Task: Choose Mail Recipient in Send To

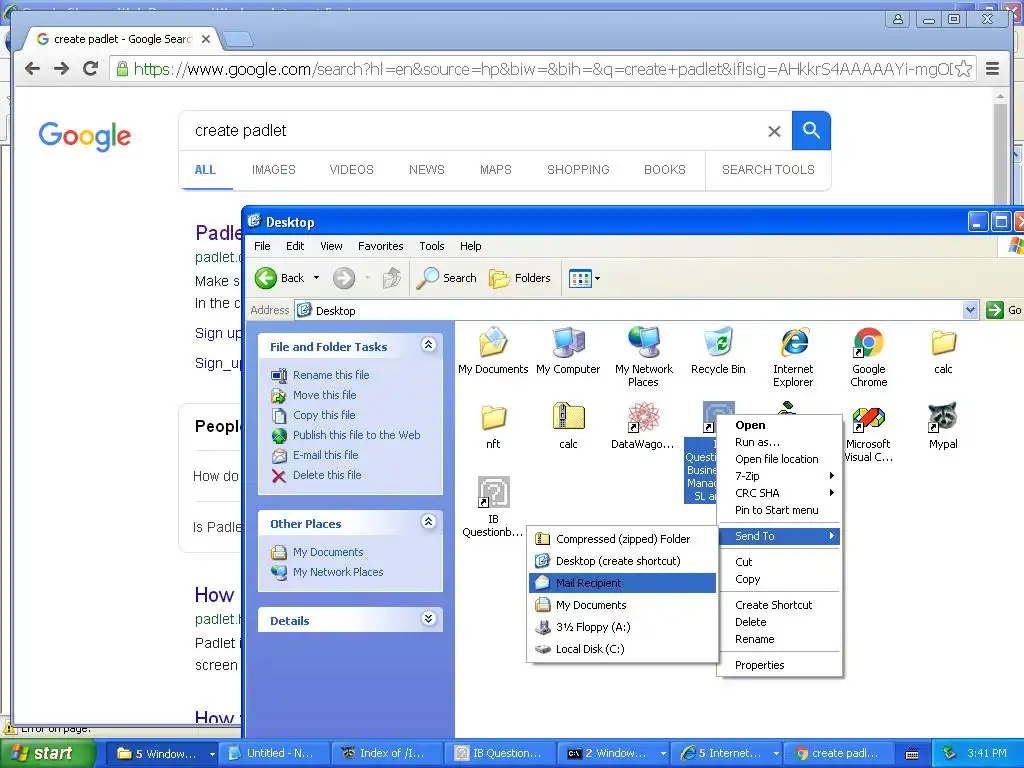Action: pos(622,583)
